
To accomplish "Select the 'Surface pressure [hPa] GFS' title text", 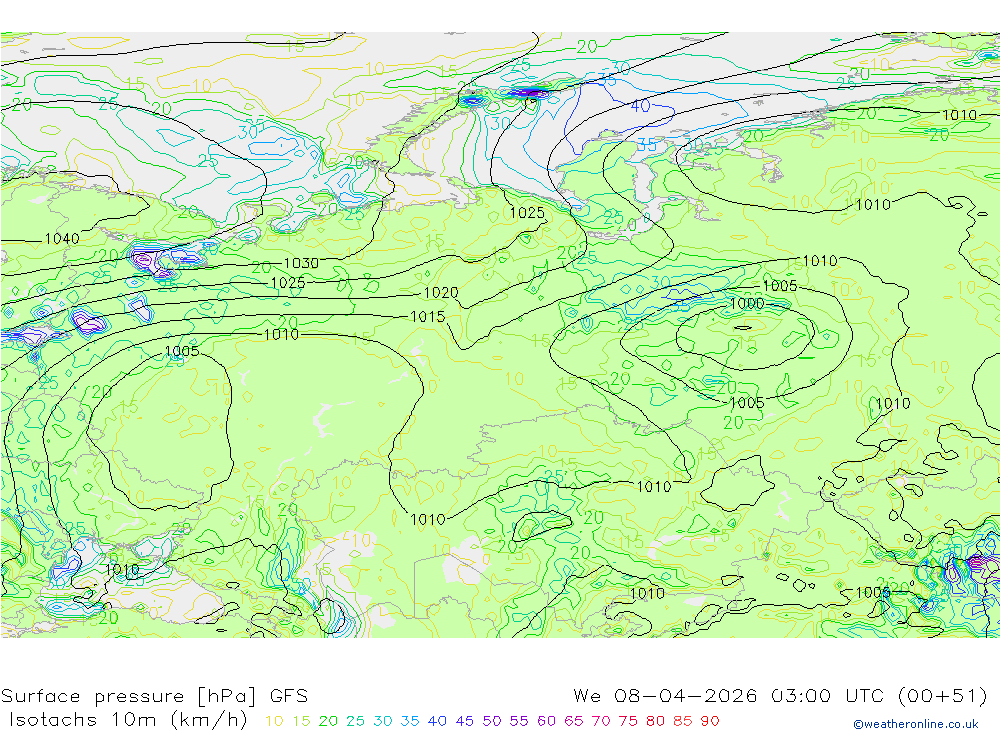I will (x=154, y=696).
